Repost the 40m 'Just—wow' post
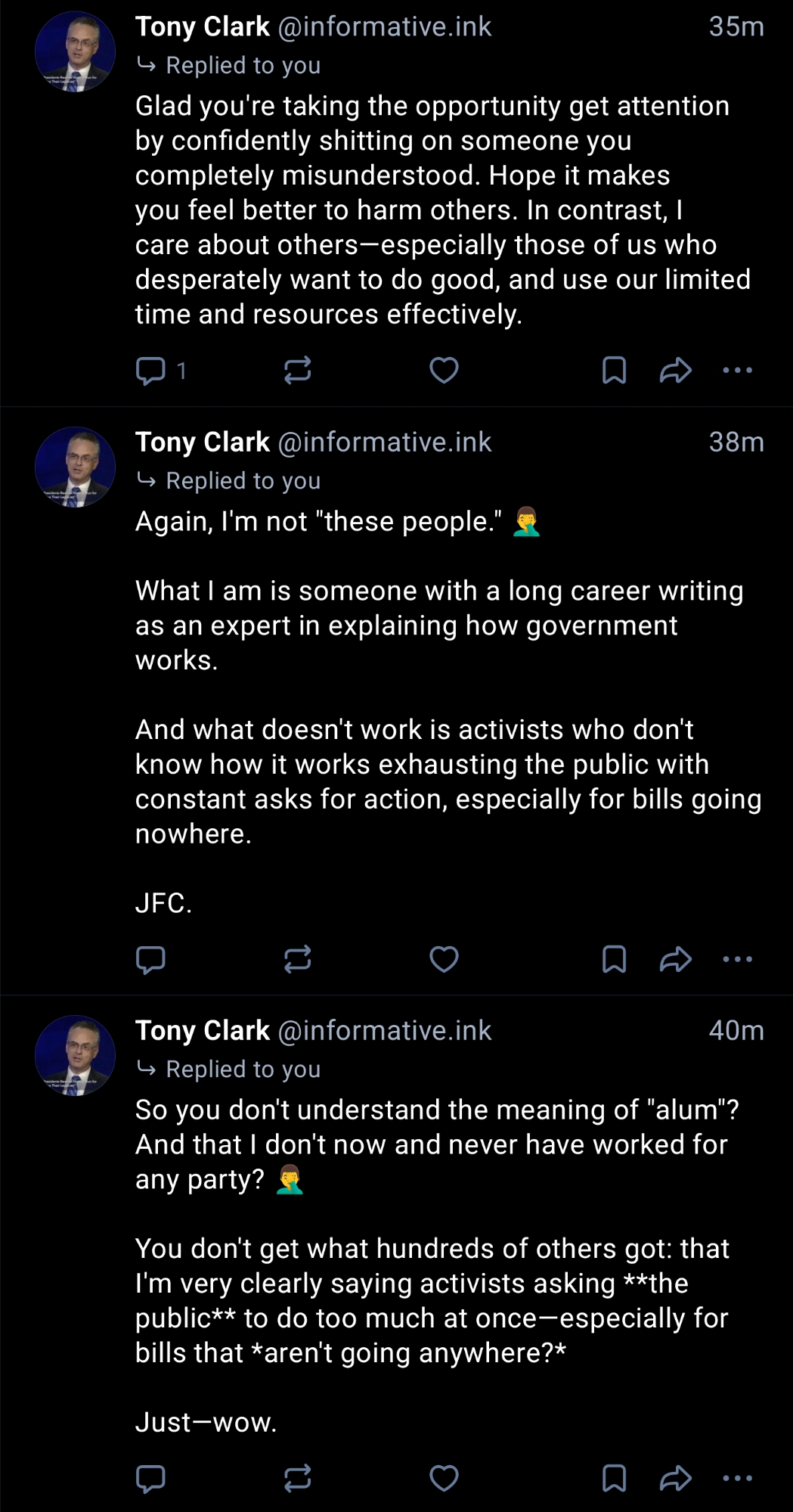Image resolution: width=793 pixels, height=1512 pixels. [297, 1478]
